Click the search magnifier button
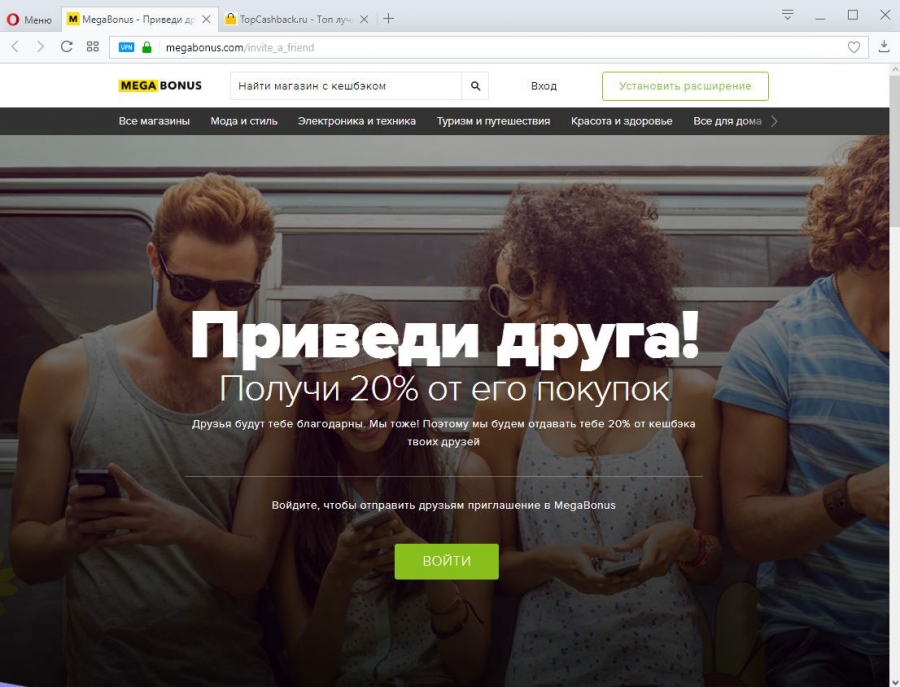900x687 pixels. (475, 86)
